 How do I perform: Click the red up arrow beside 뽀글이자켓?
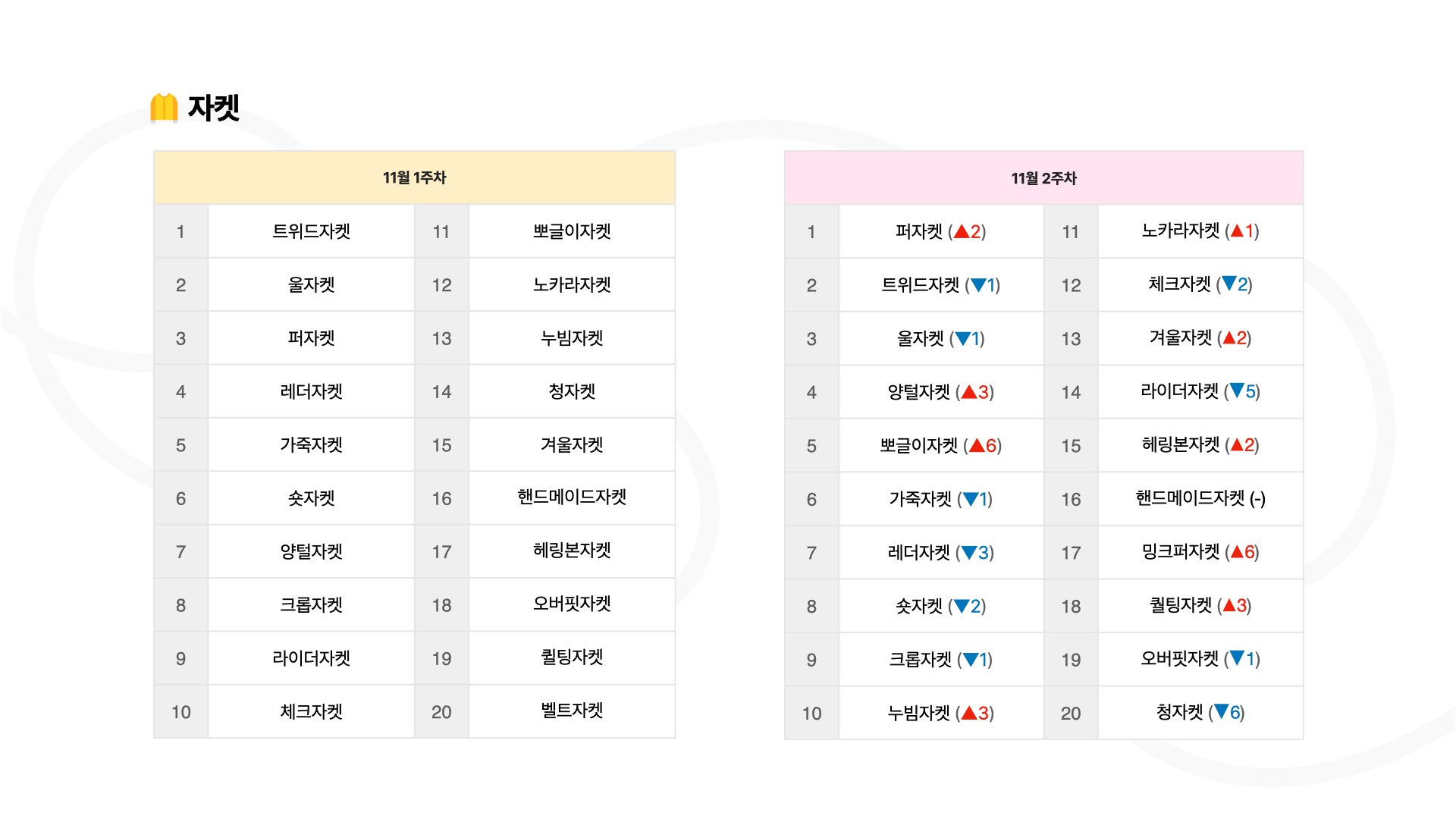[977, 445]
